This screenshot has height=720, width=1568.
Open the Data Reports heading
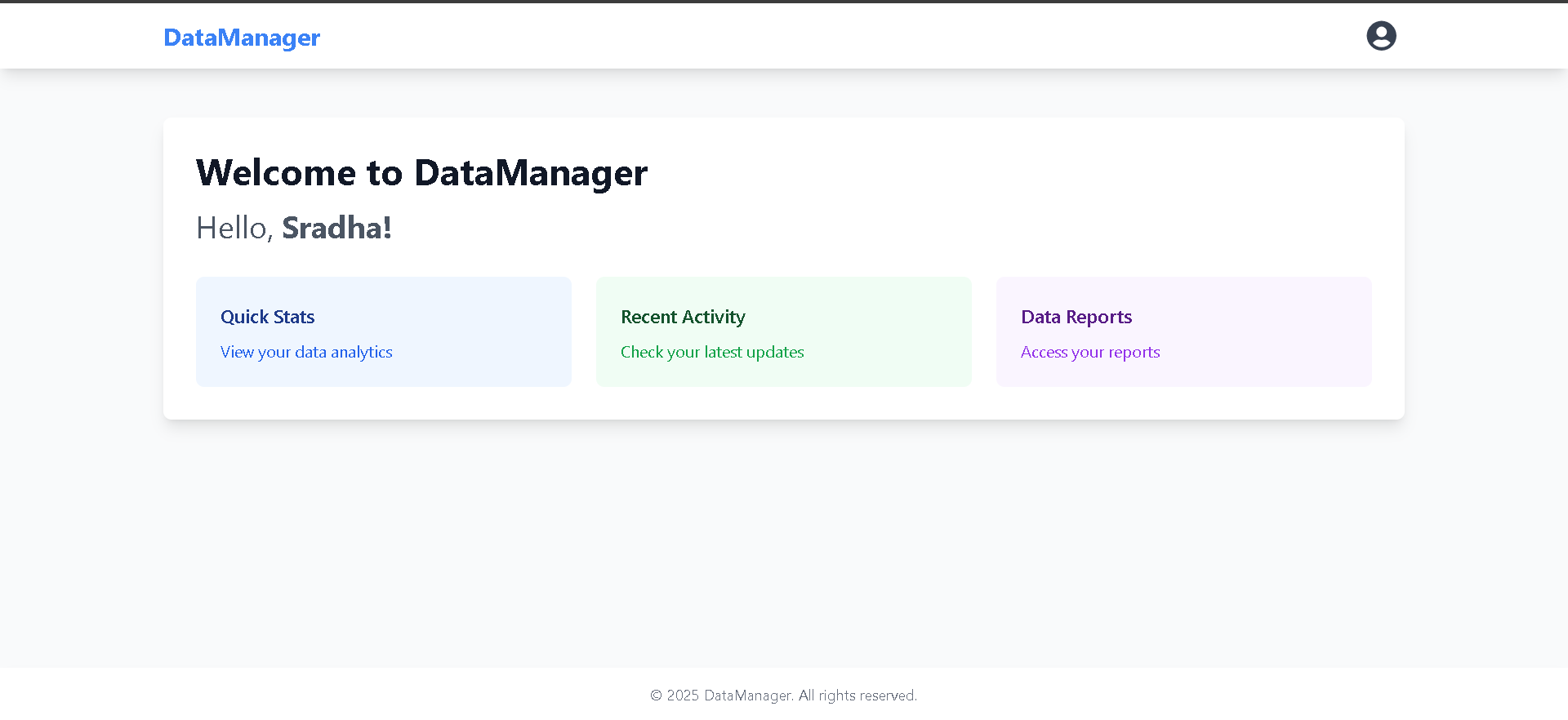(1076, 317)
